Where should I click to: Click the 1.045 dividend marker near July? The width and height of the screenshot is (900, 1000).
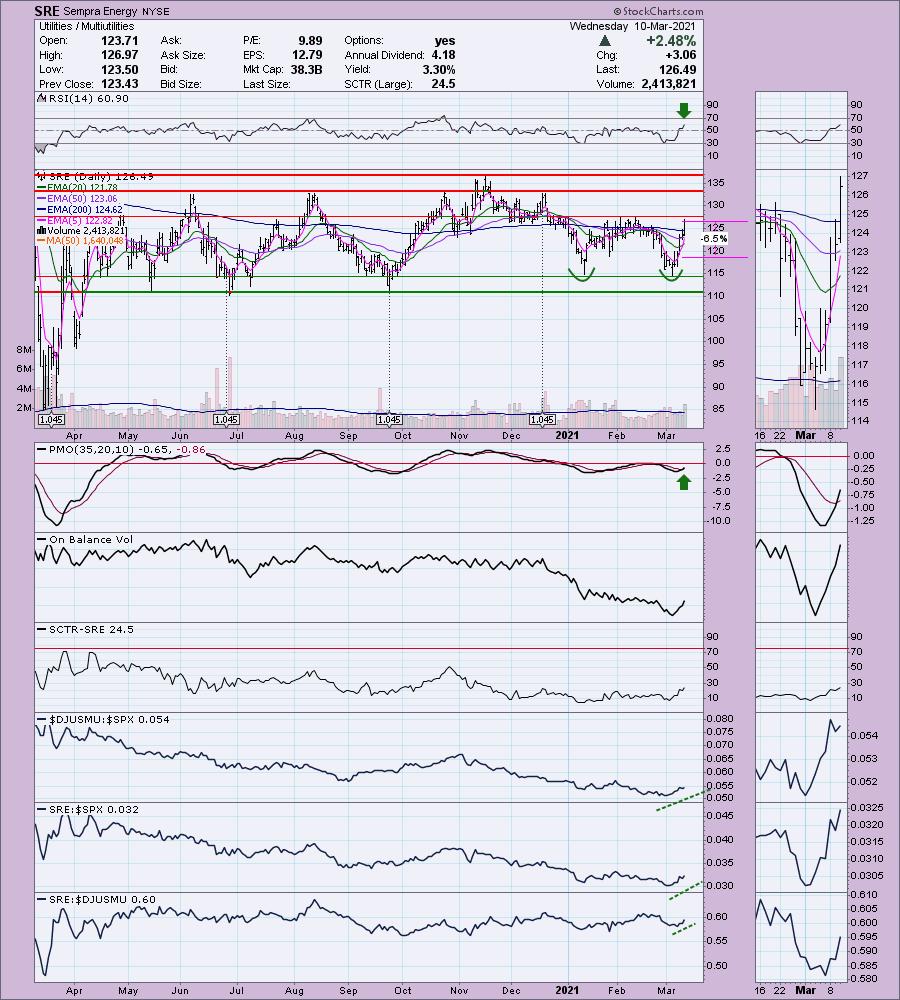click(x=226, y=420)
